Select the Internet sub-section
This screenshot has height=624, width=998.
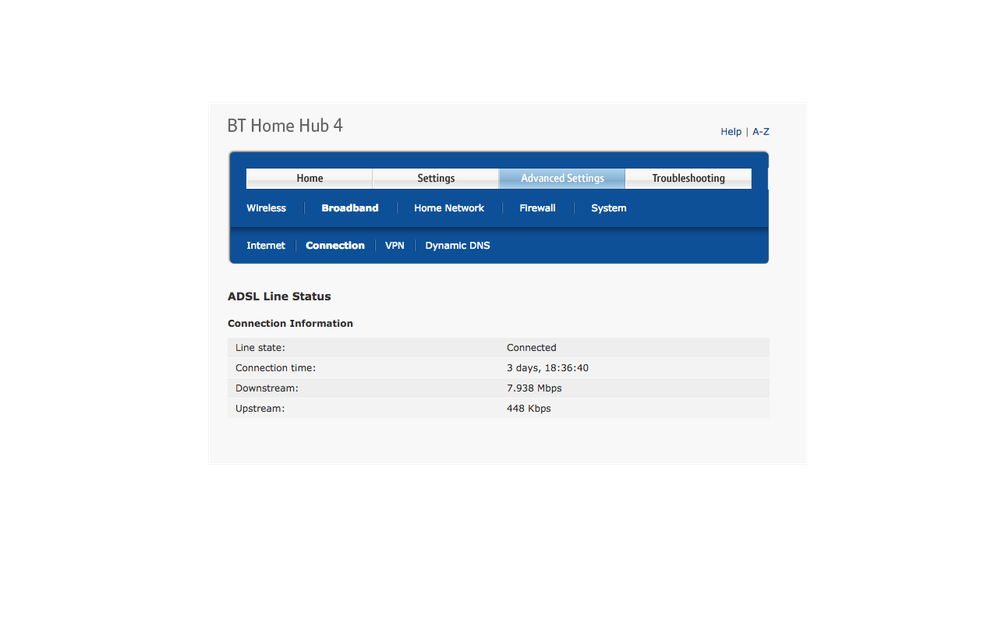coord(265,246)
